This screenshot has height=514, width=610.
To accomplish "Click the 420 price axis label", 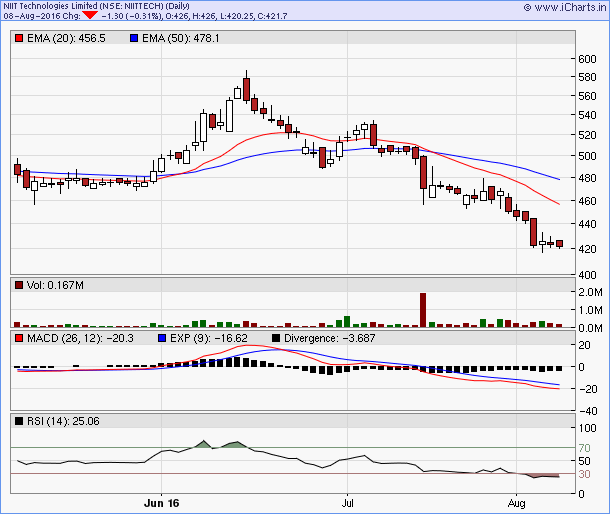I will point(587,249).
